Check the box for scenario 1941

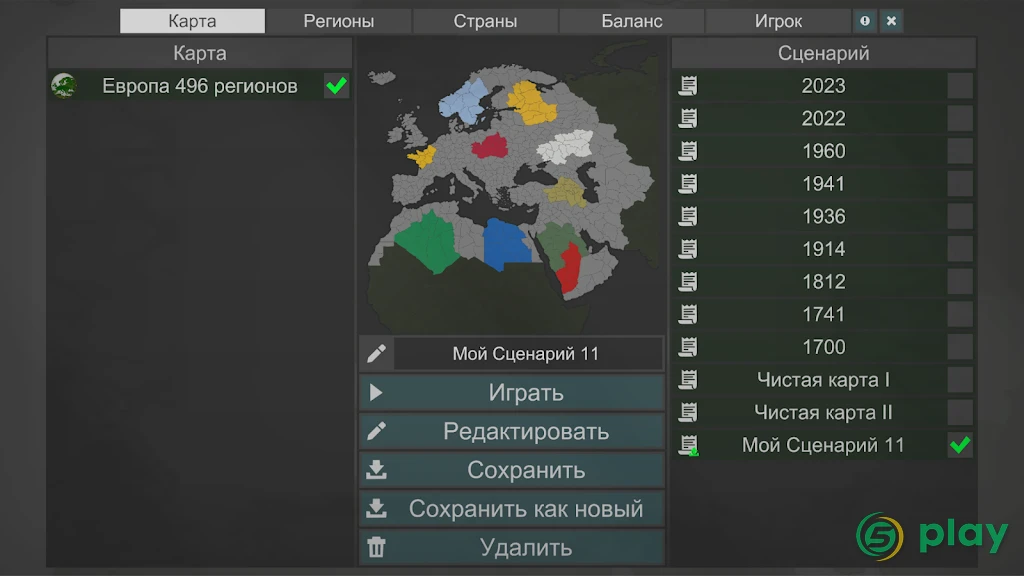point(960,184)
